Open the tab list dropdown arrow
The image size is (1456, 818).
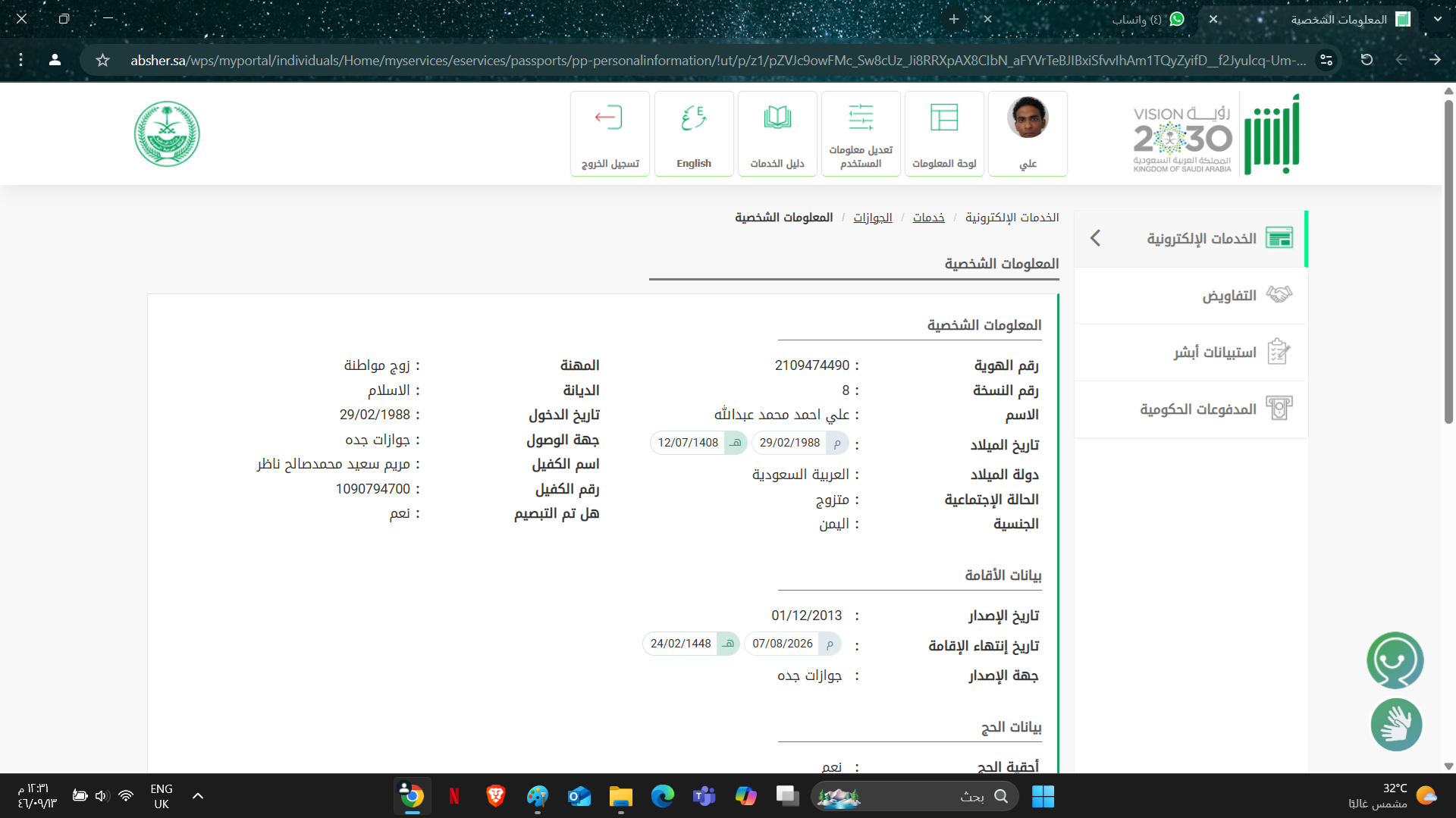pos(1437,20)
